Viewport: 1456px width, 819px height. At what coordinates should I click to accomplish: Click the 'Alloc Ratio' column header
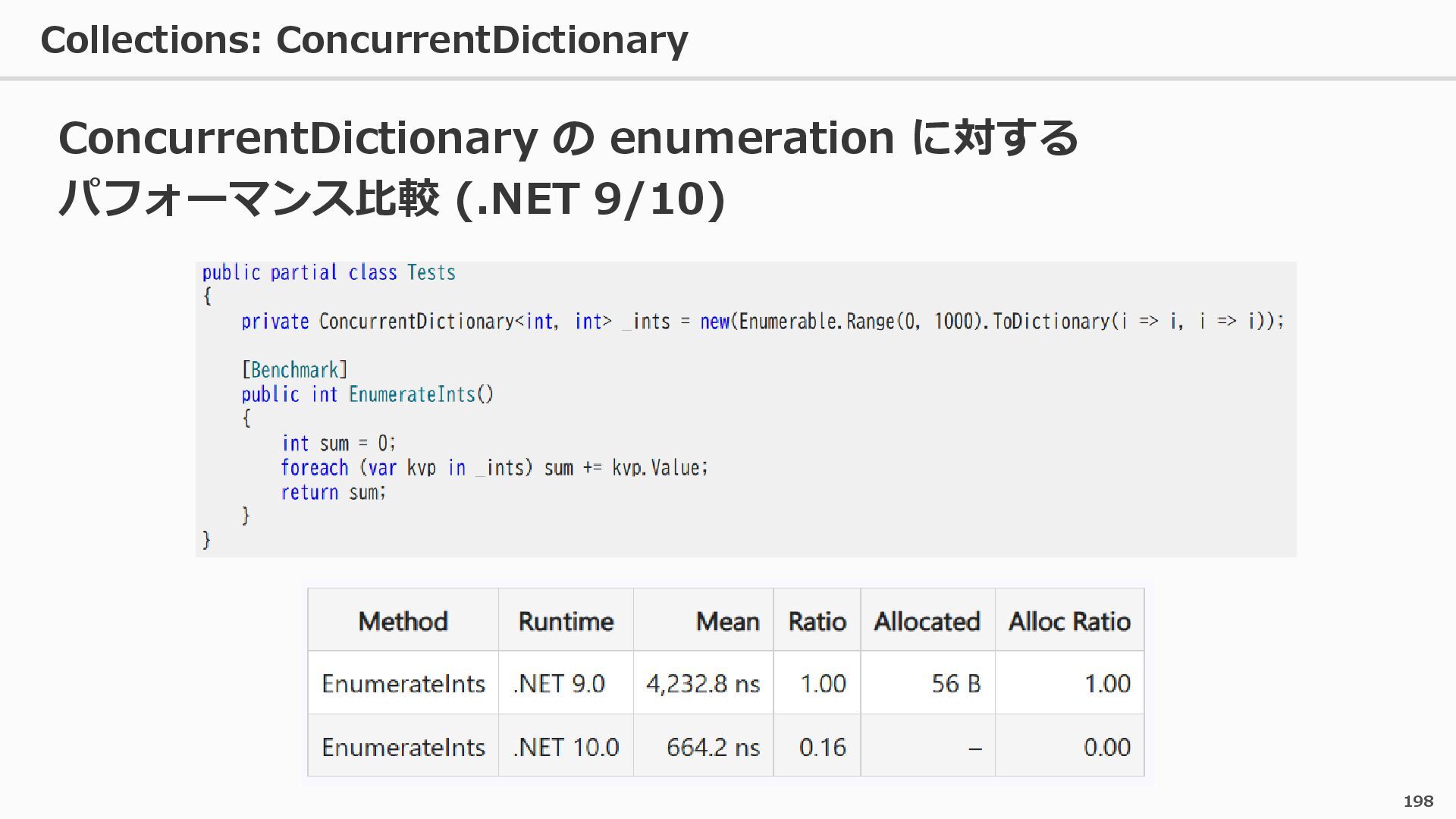pos(1069,621)
